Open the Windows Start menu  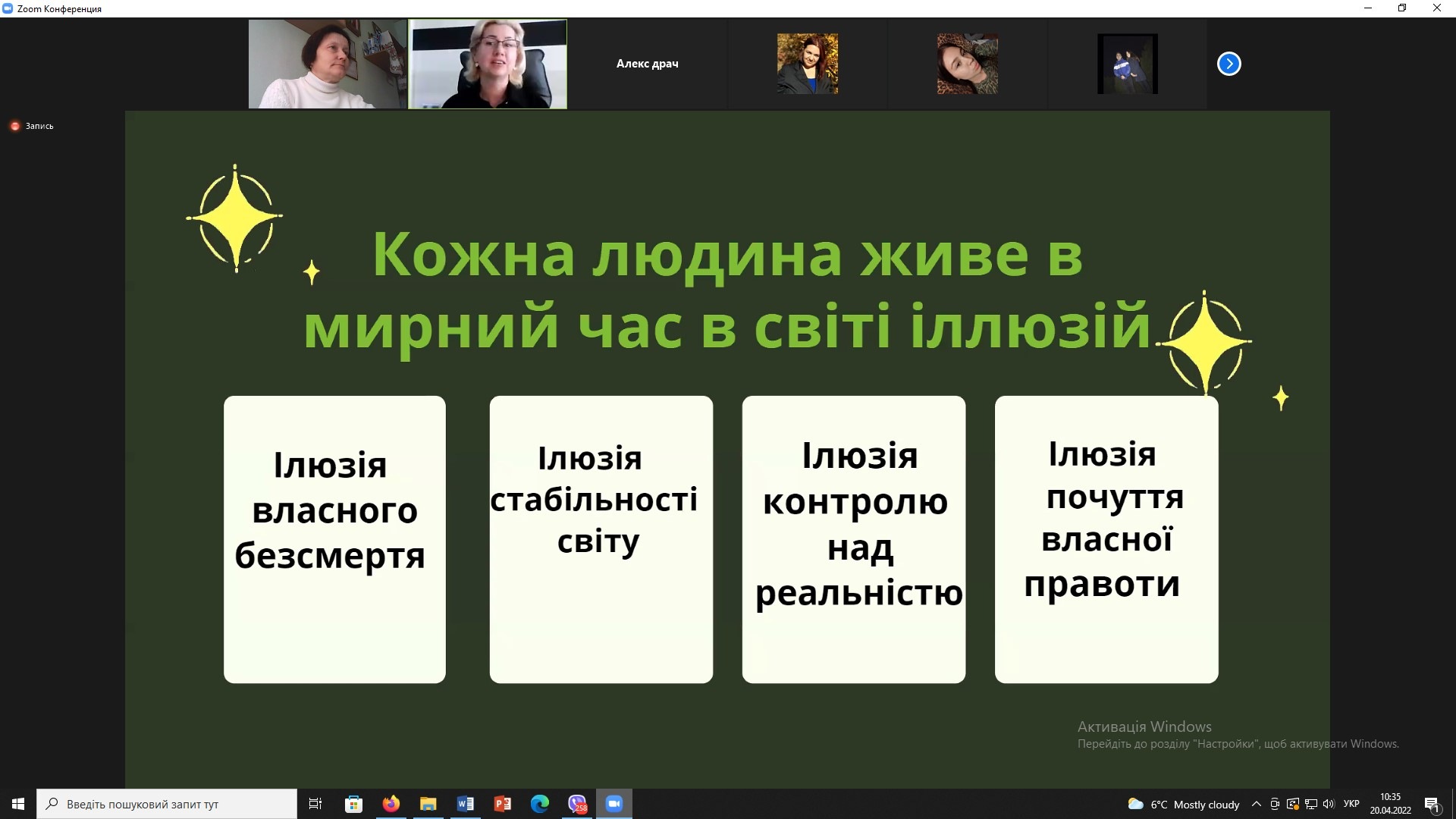(18, 804)
